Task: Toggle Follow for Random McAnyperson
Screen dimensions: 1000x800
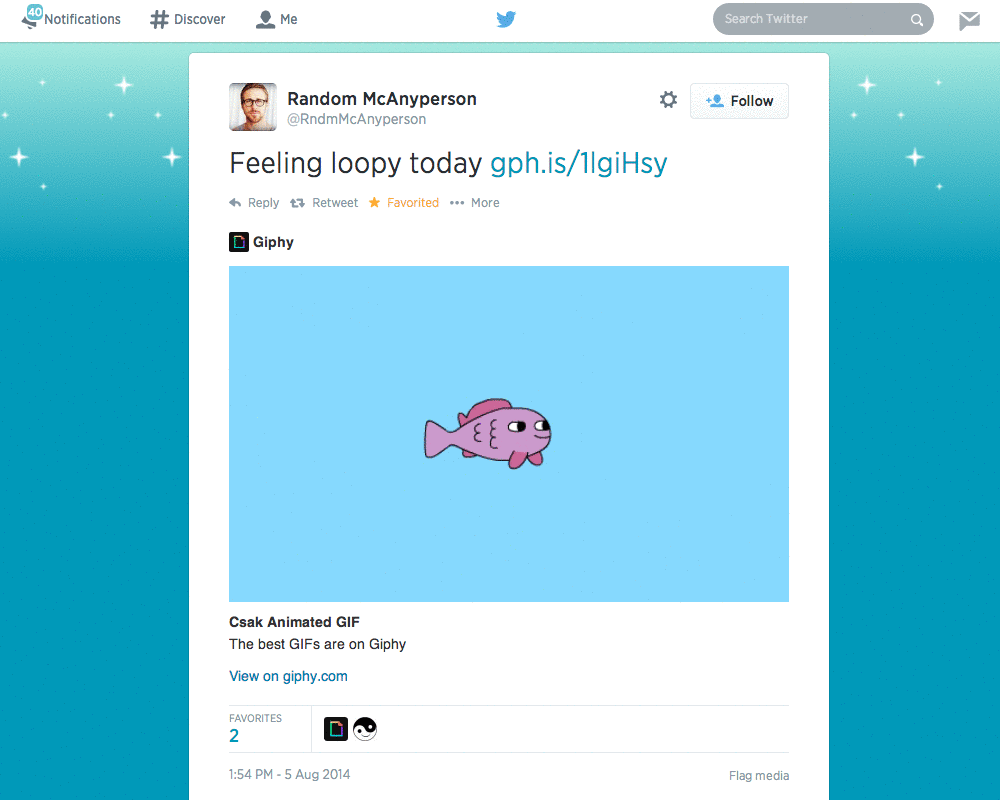Action: click(x=739, y=101)
